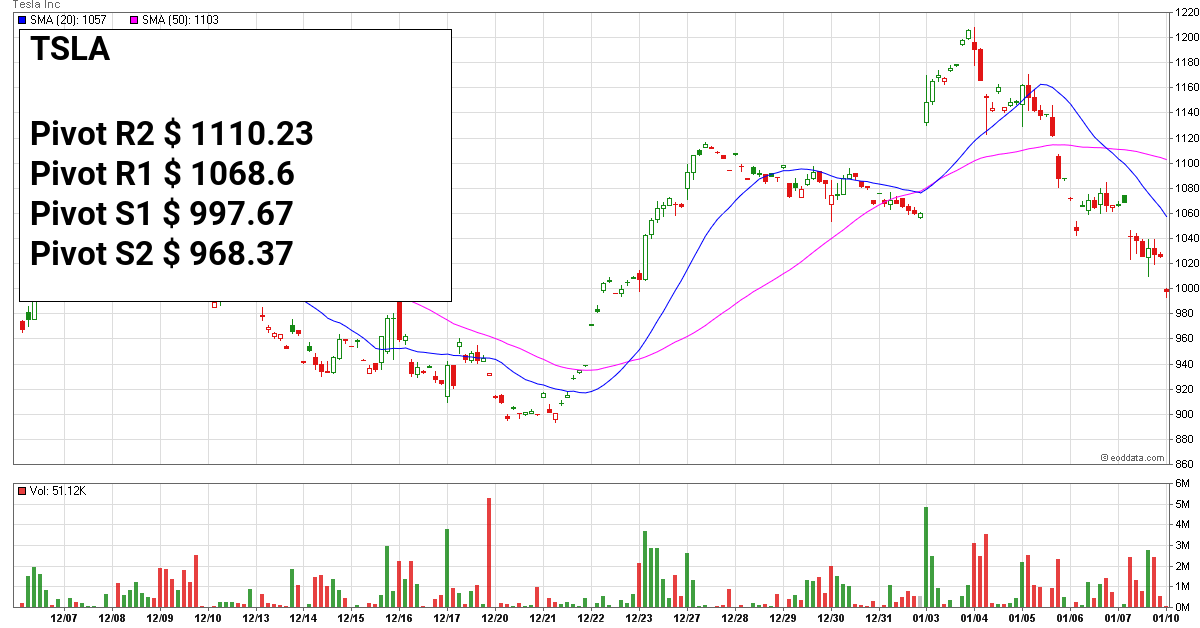
Task: Click the 1000 price axis label
Action: 1187,288
